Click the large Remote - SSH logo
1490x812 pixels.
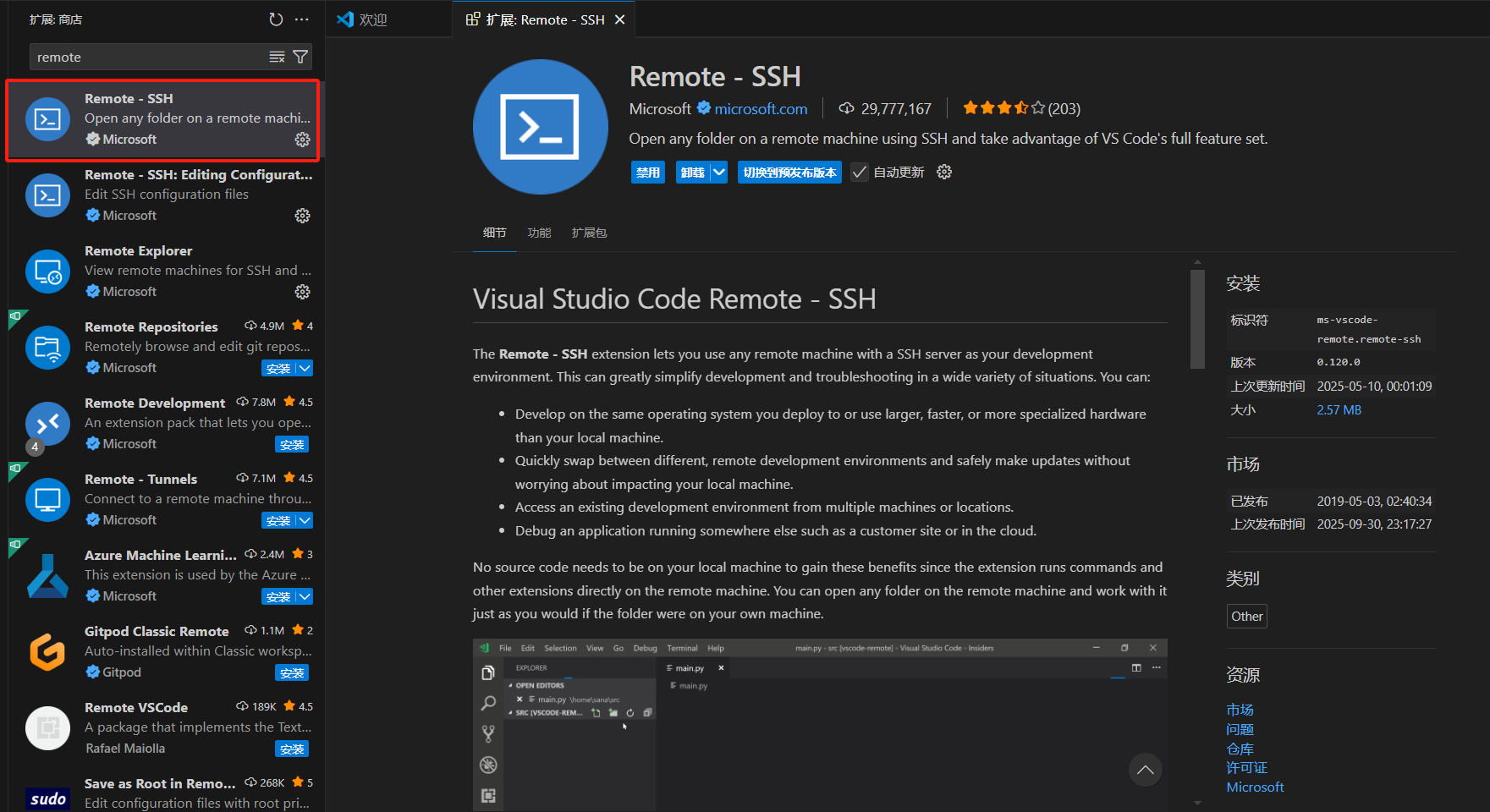click(x=540, y=127)
